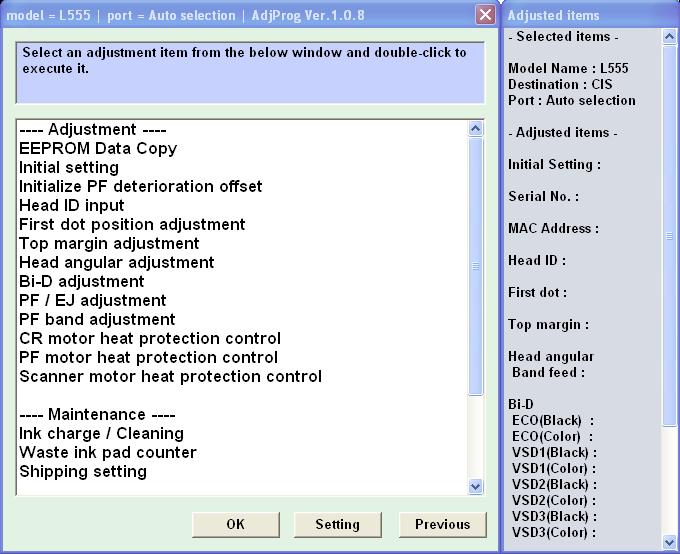Click adjustment list scroll up arrow
Screen dimensions: 680x554
click(476, 128)
